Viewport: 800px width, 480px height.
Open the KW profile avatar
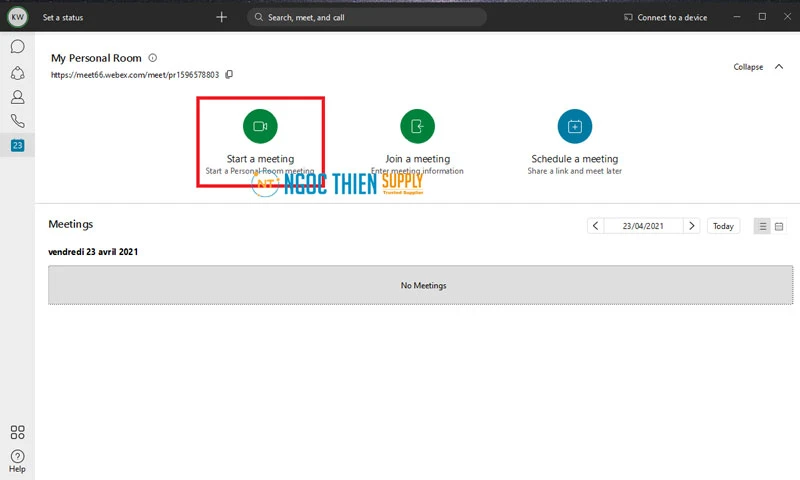point(17,17)
